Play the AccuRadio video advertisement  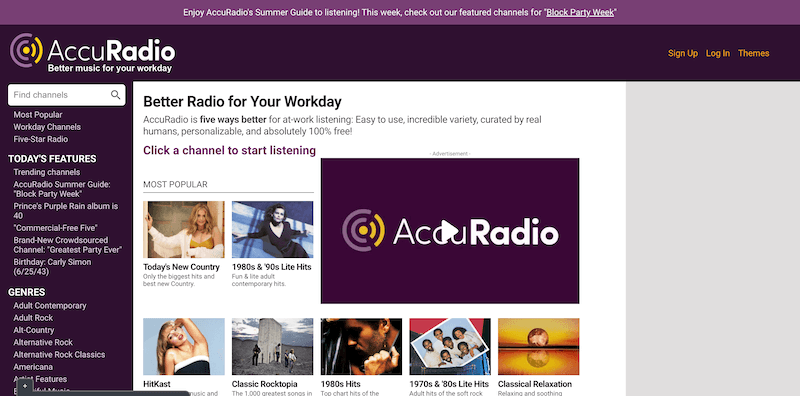coord(449,231)
